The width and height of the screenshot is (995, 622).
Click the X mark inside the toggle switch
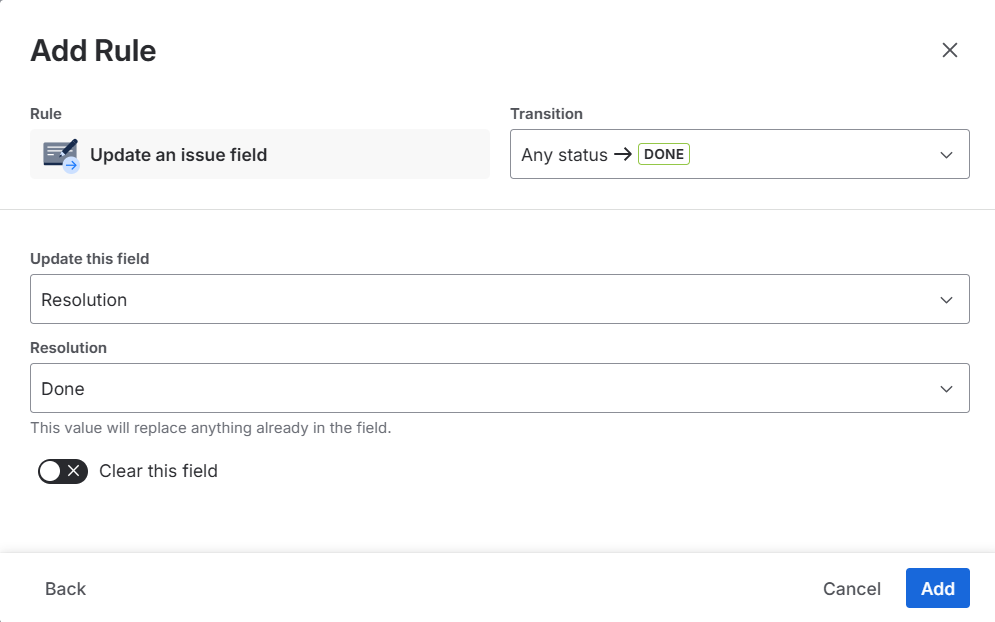pos(74,471)
